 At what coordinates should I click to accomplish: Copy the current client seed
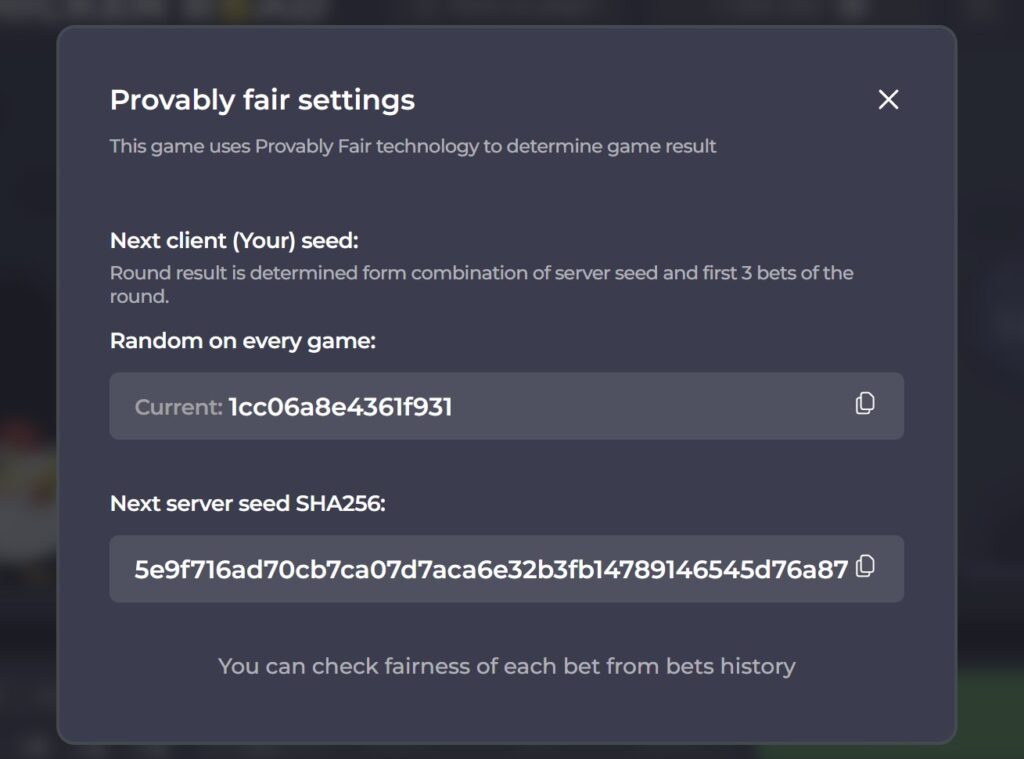coord(865,404)
